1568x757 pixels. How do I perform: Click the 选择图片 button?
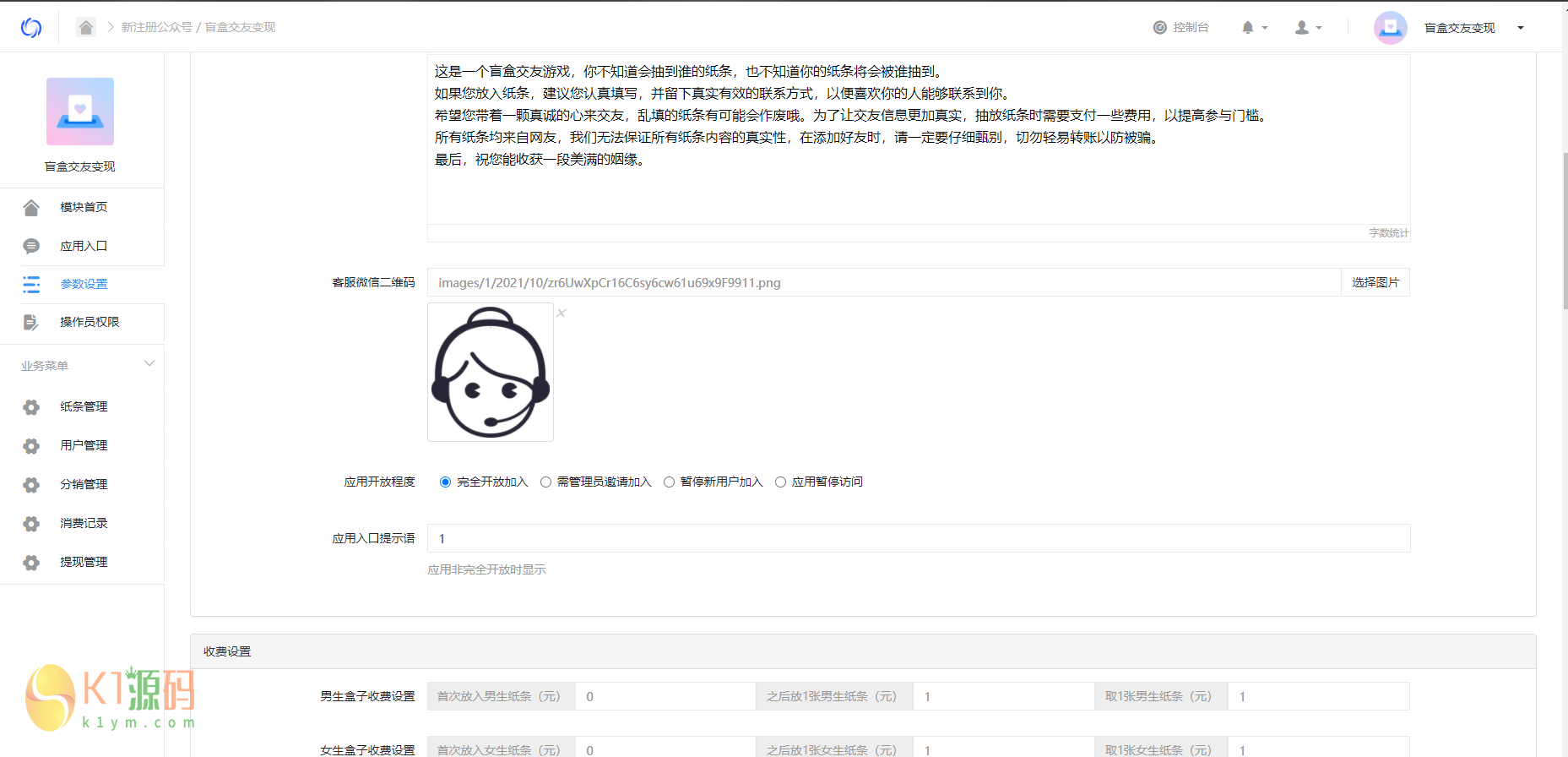(1375, 283)
